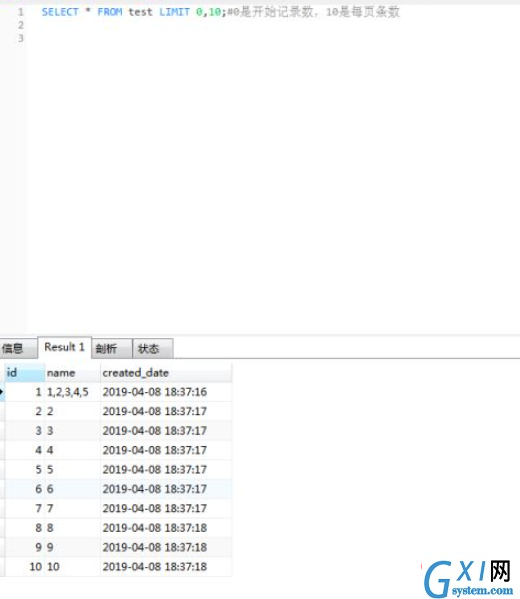Click the table name test in query
This screenshot has height=599, width=520.
tap(140, 12)
